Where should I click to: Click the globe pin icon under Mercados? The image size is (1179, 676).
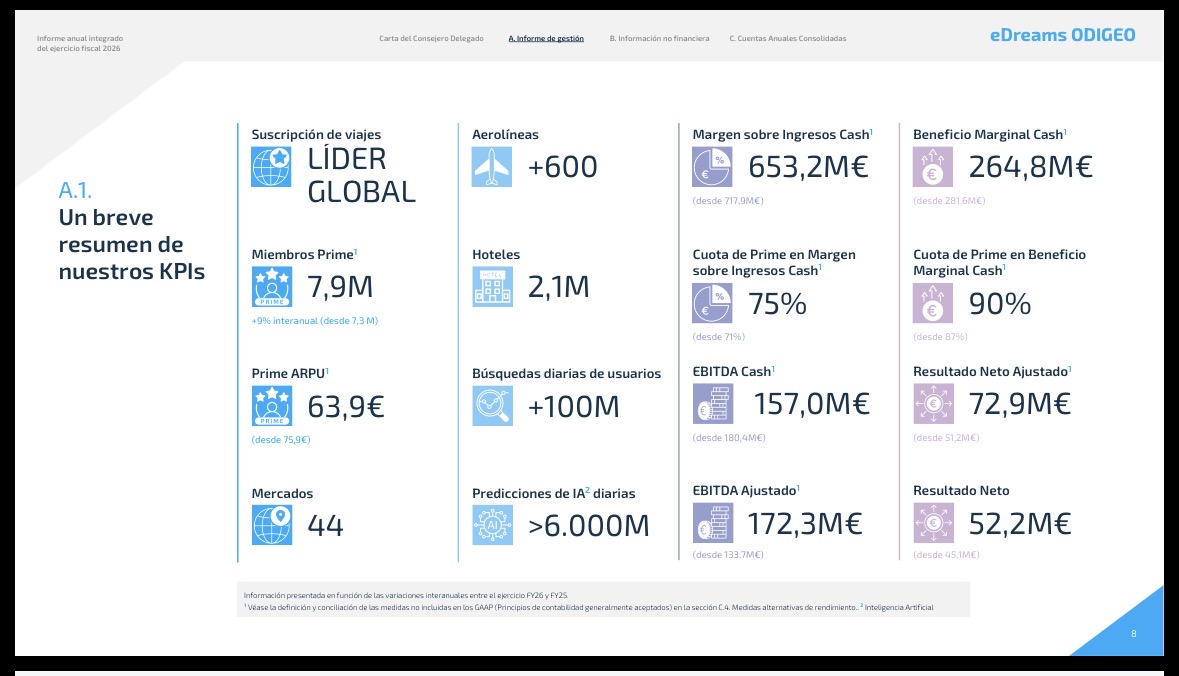pos(271,525)
